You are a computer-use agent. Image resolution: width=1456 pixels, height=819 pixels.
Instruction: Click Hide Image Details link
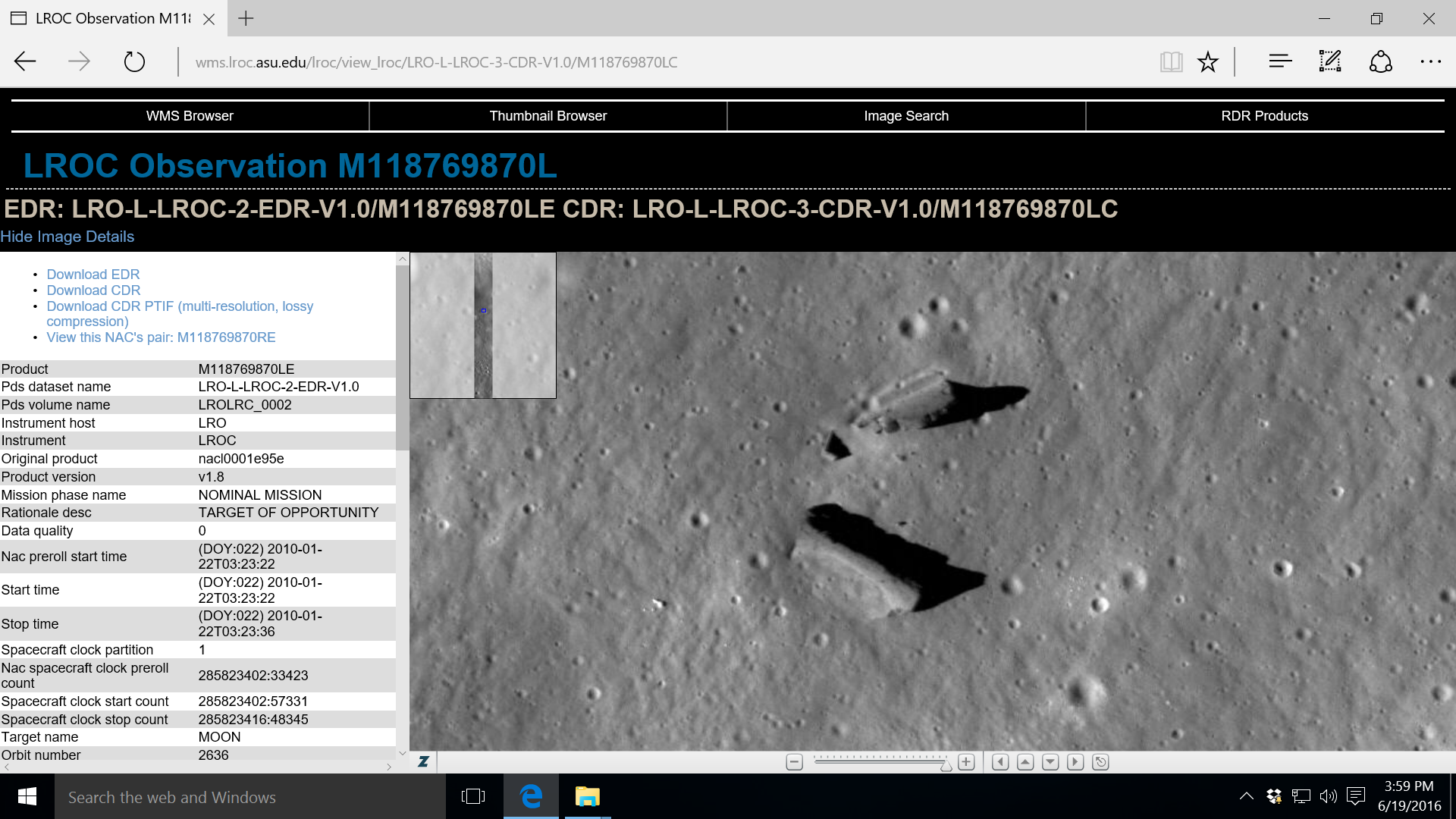pos(67,237)
